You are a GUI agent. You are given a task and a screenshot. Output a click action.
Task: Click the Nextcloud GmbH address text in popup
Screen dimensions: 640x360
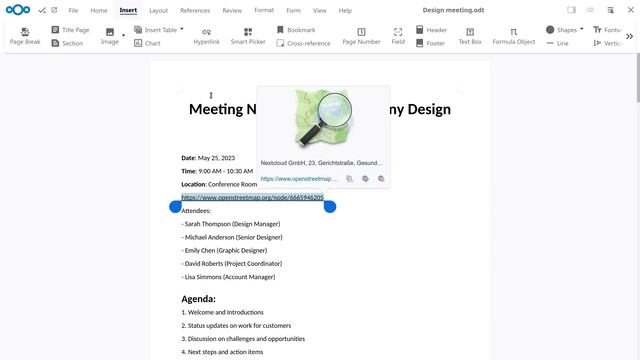click(322, 163)
